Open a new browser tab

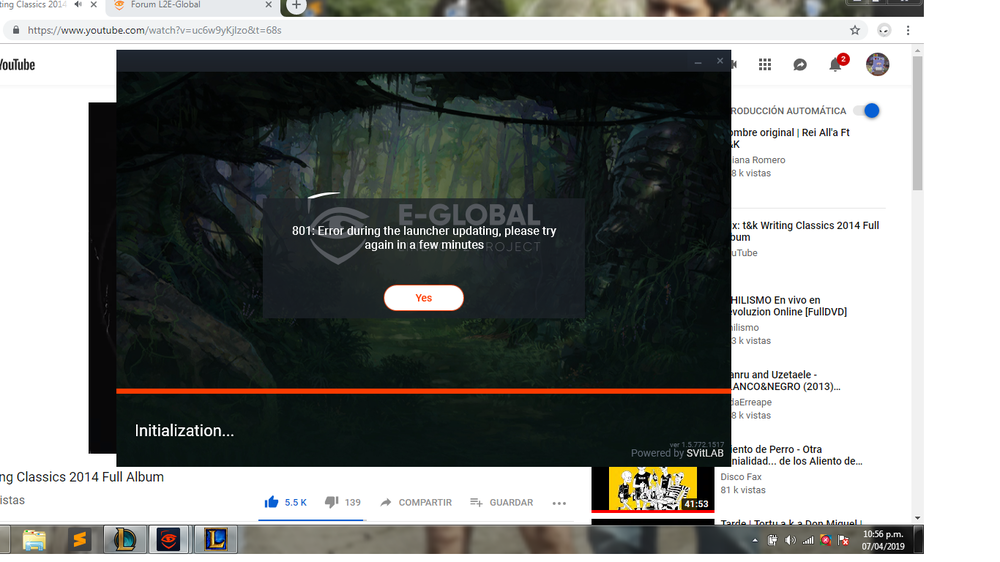(296, 6)
